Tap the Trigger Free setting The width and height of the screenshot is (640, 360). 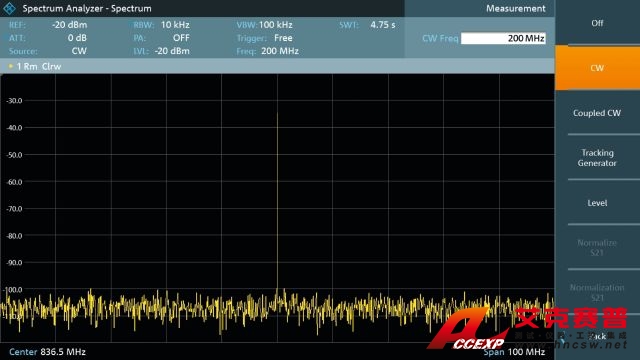pos(264,38)
